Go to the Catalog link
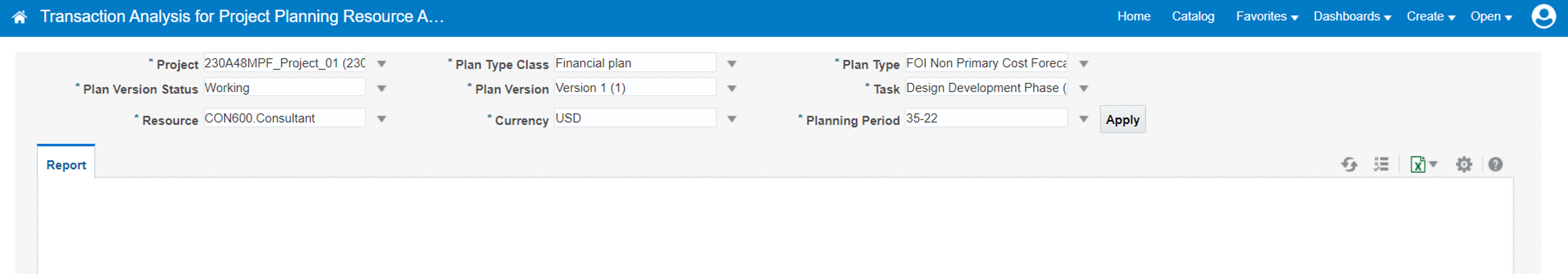 pos(1192,16)
